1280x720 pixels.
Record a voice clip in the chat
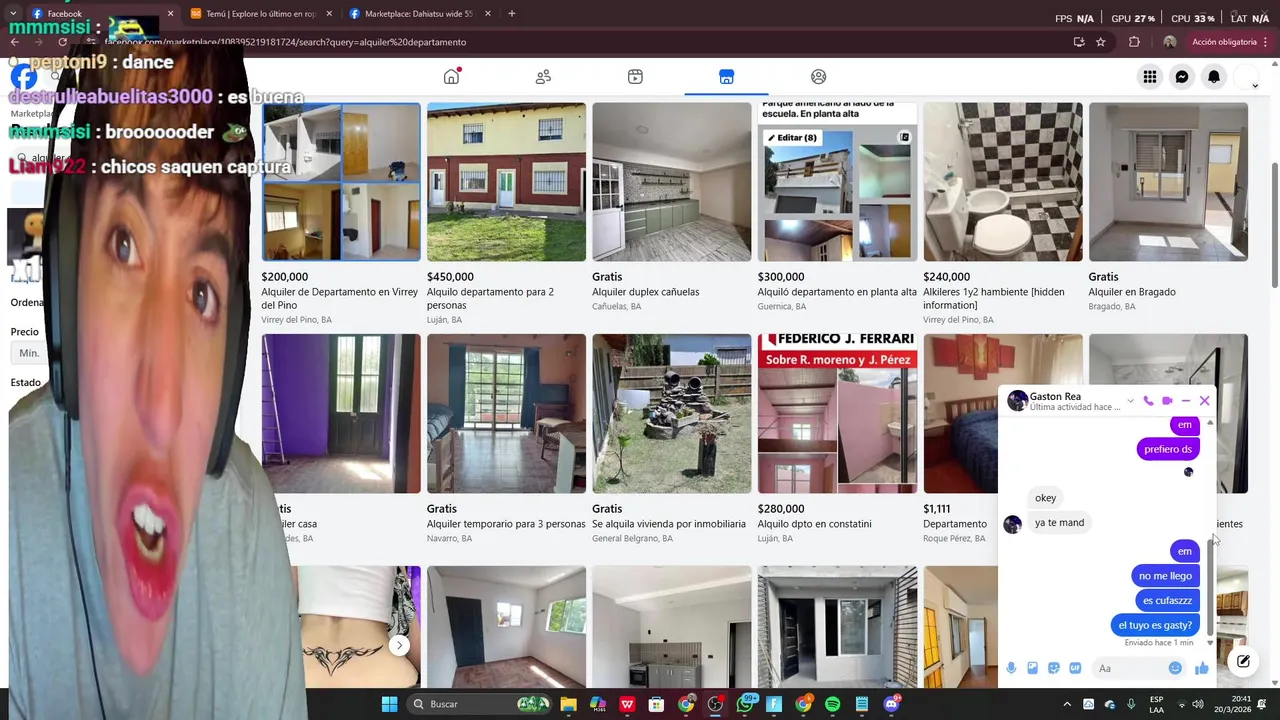(1011, 668)
